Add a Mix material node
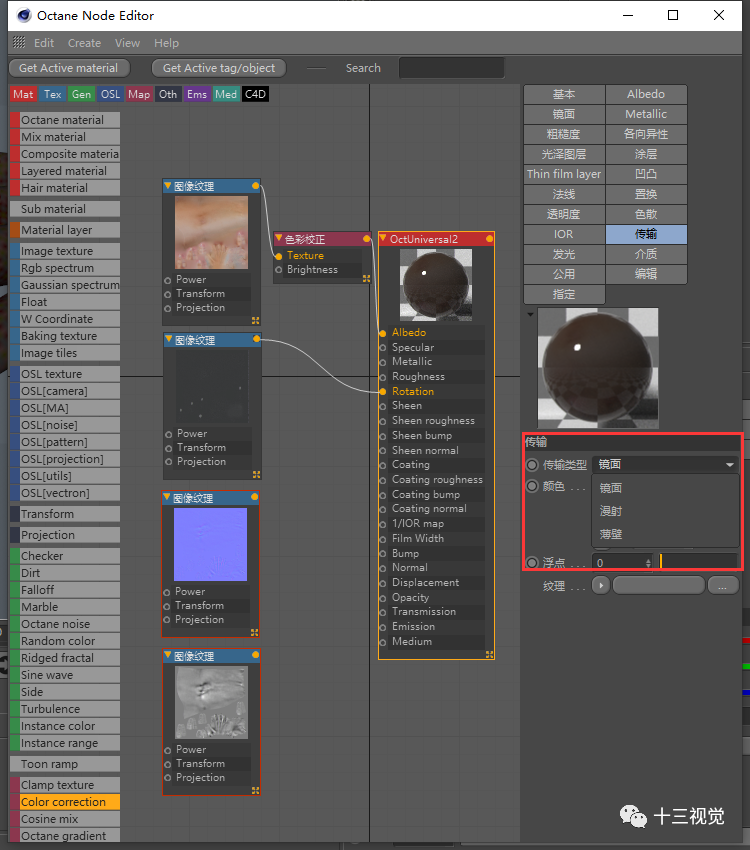 coord(65,137)
